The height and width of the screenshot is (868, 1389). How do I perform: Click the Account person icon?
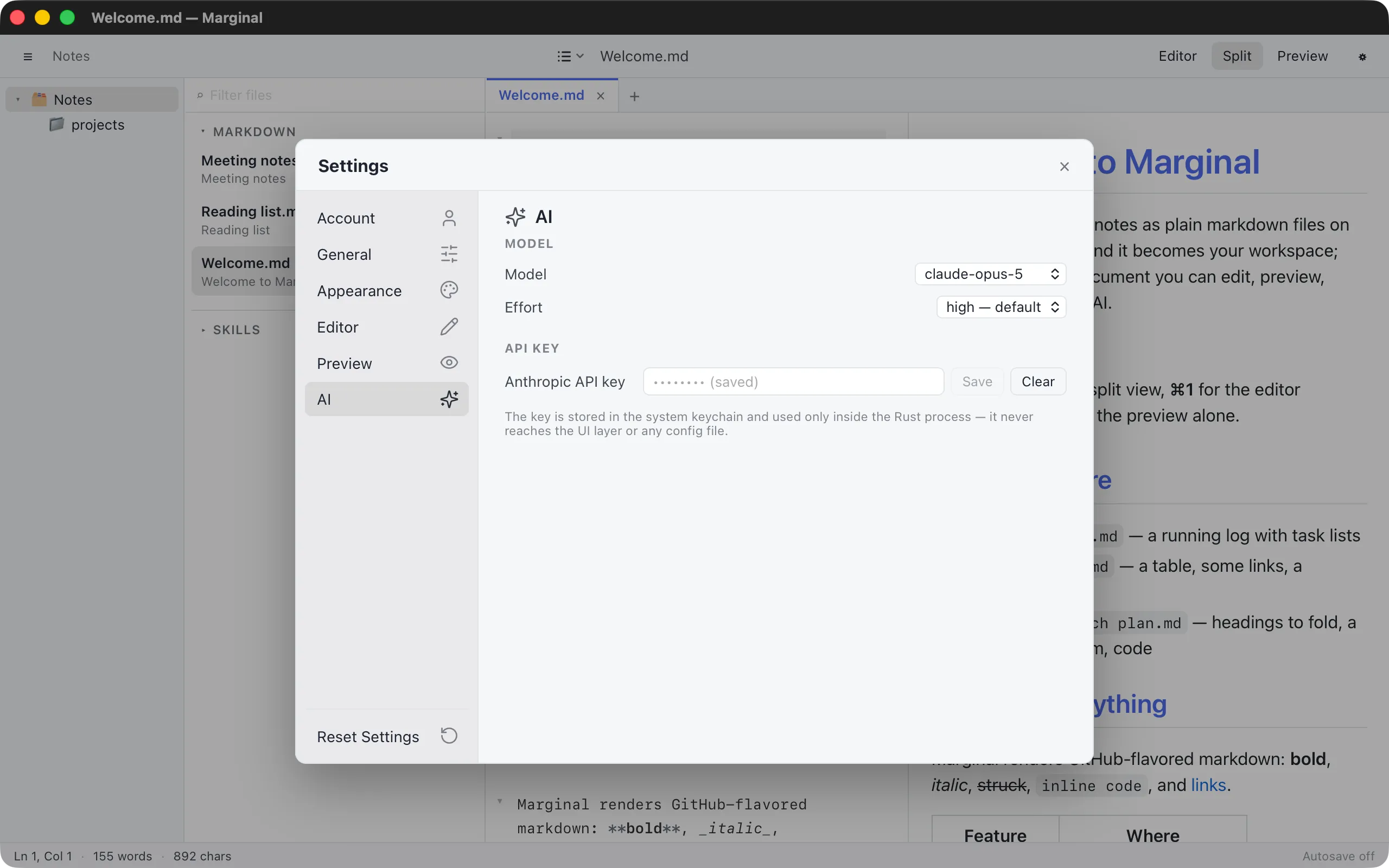(449, 218)
